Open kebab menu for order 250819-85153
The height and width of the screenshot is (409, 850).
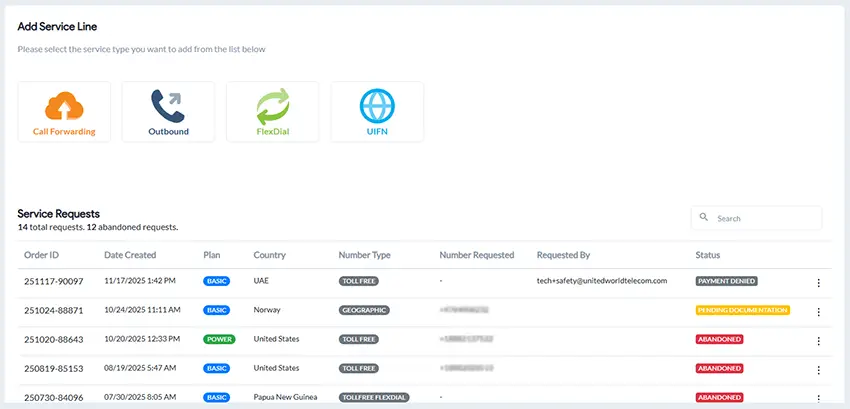(x=818, y=369)
